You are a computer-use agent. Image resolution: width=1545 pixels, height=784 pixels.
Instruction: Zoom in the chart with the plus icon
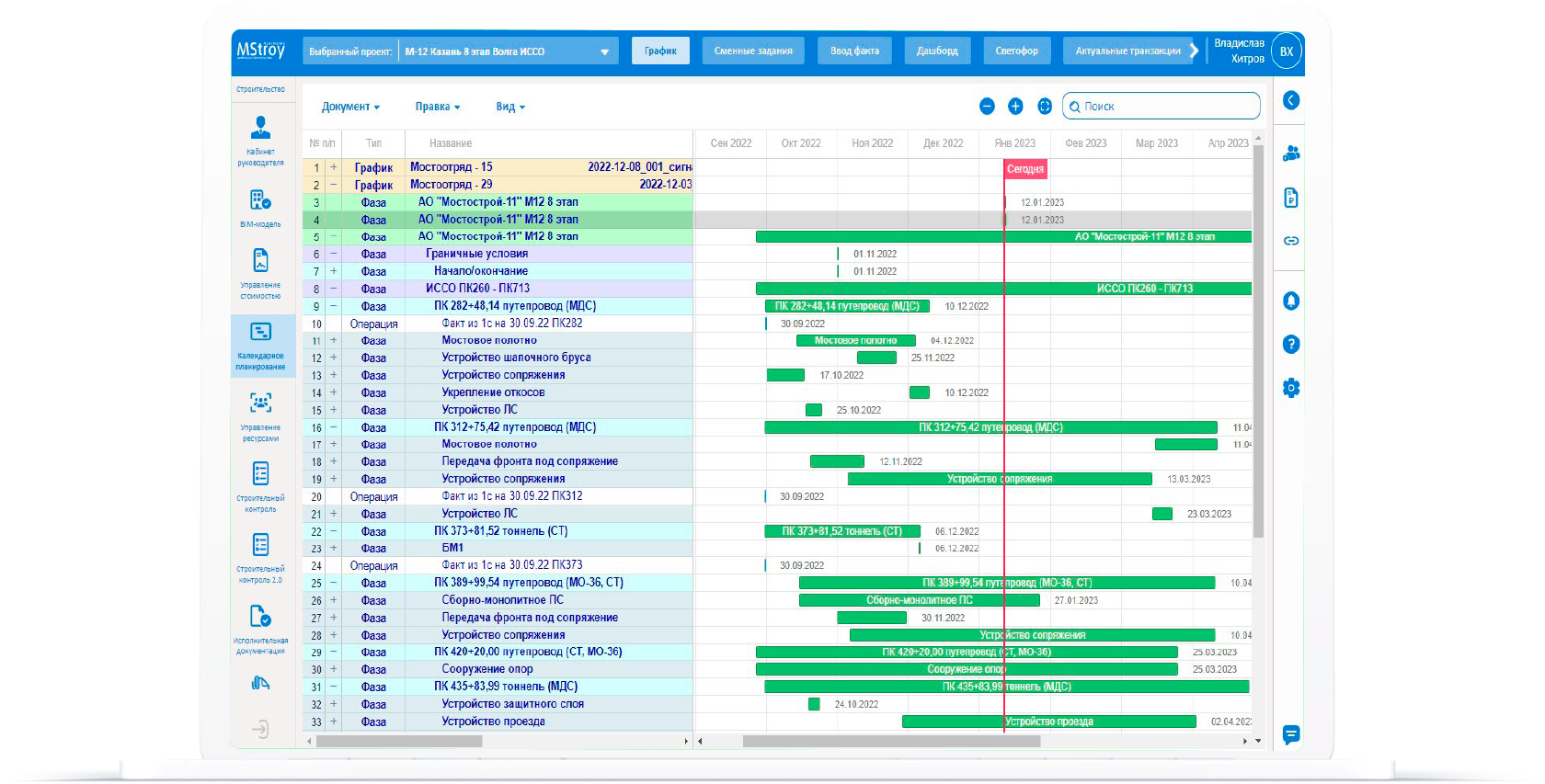[x=1015, y=107]
